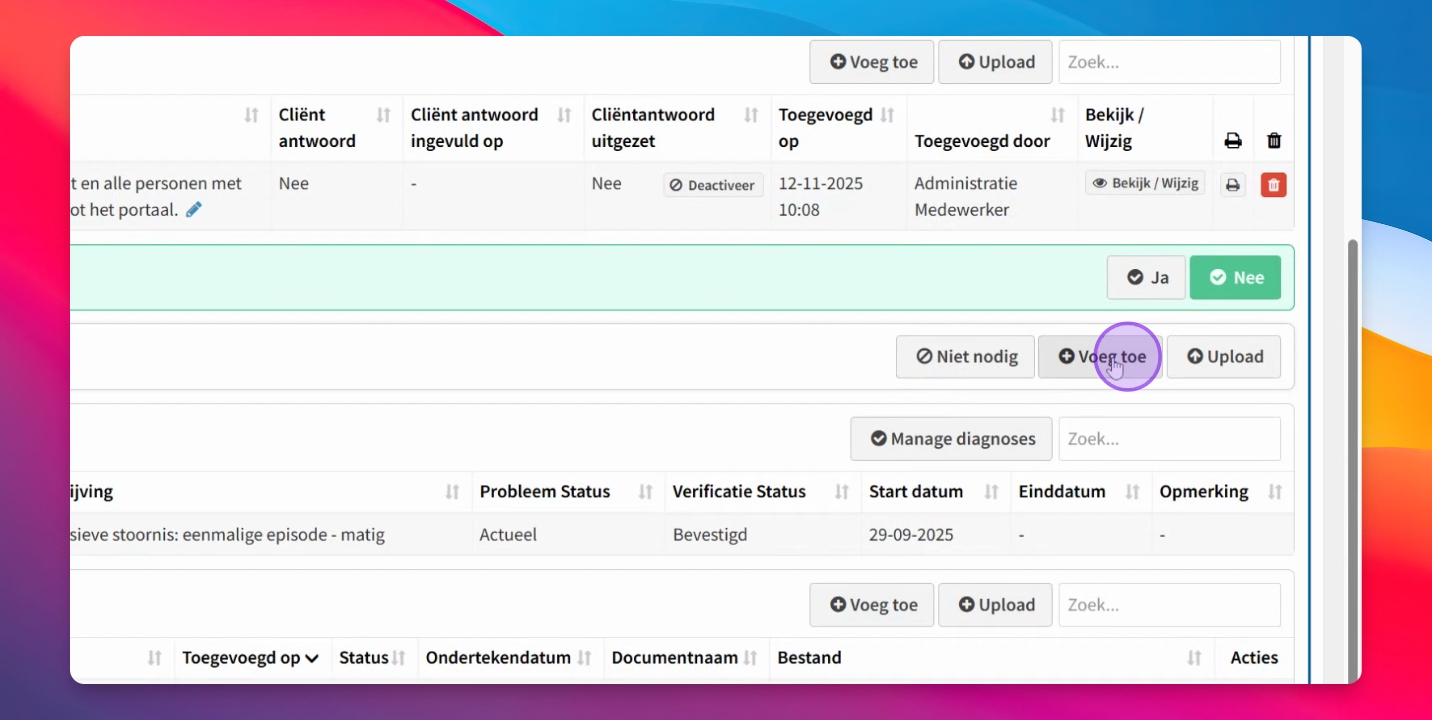The image size is (1432, 720).
Task: Click sort arrows of 'Toegevoegd op' beside 'Toegevoegd door'
Action: click(x=887, y=116)
